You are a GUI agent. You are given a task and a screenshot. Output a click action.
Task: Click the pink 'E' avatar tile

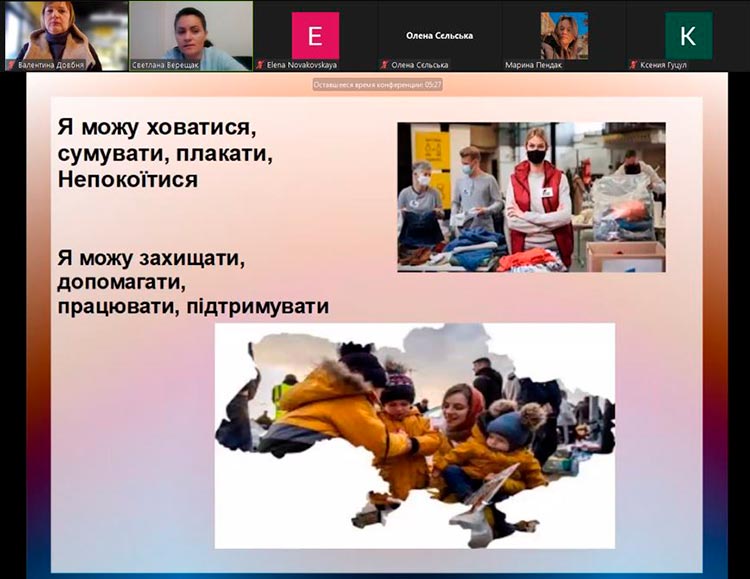tap(315, 36)
